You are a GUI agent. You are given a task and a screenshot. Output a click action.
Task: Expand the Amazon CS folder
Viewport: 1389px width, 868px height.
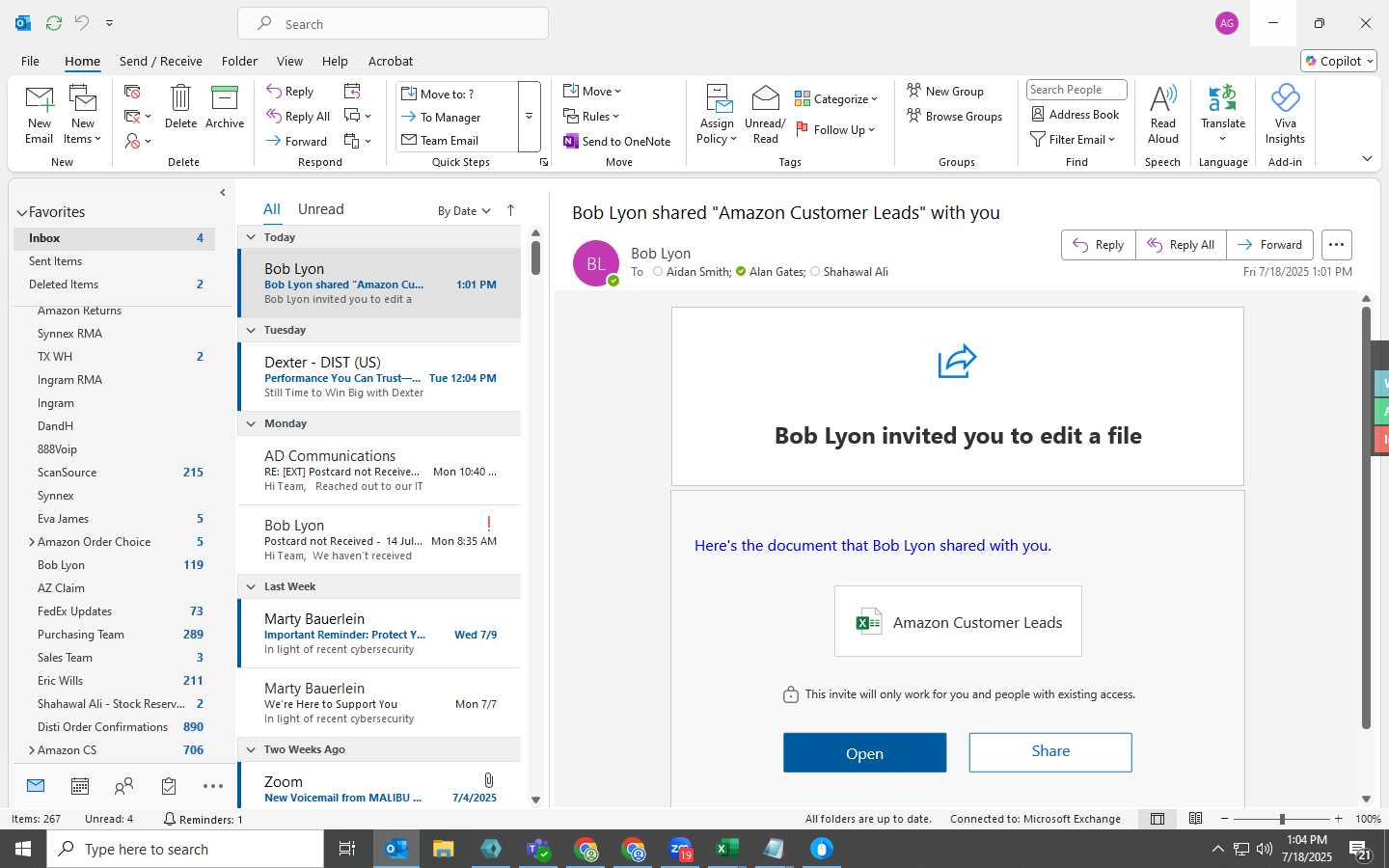[32, 750]
